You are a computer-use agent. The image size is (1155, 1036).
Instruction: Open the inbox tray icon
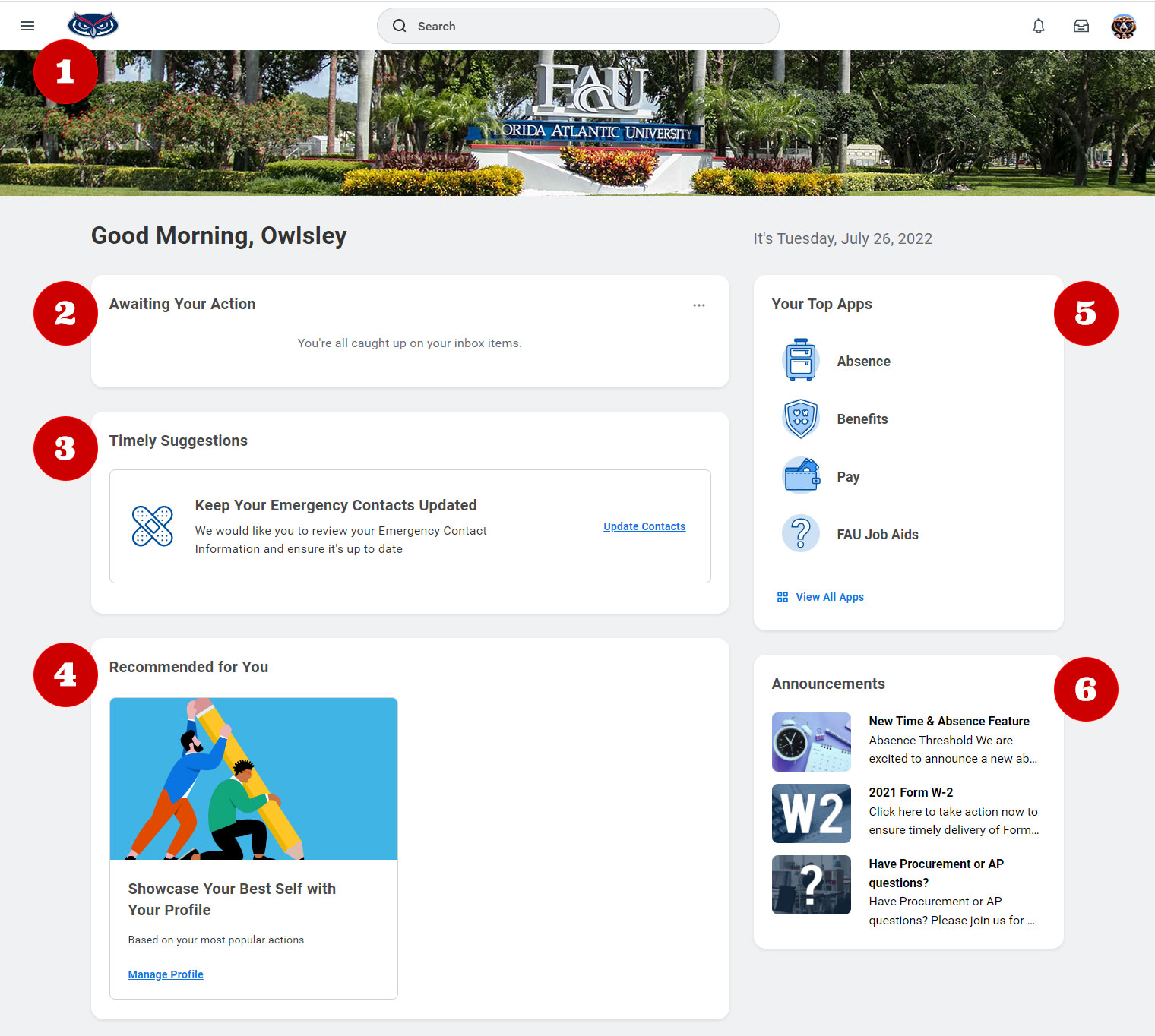[x=1081, y=26]
